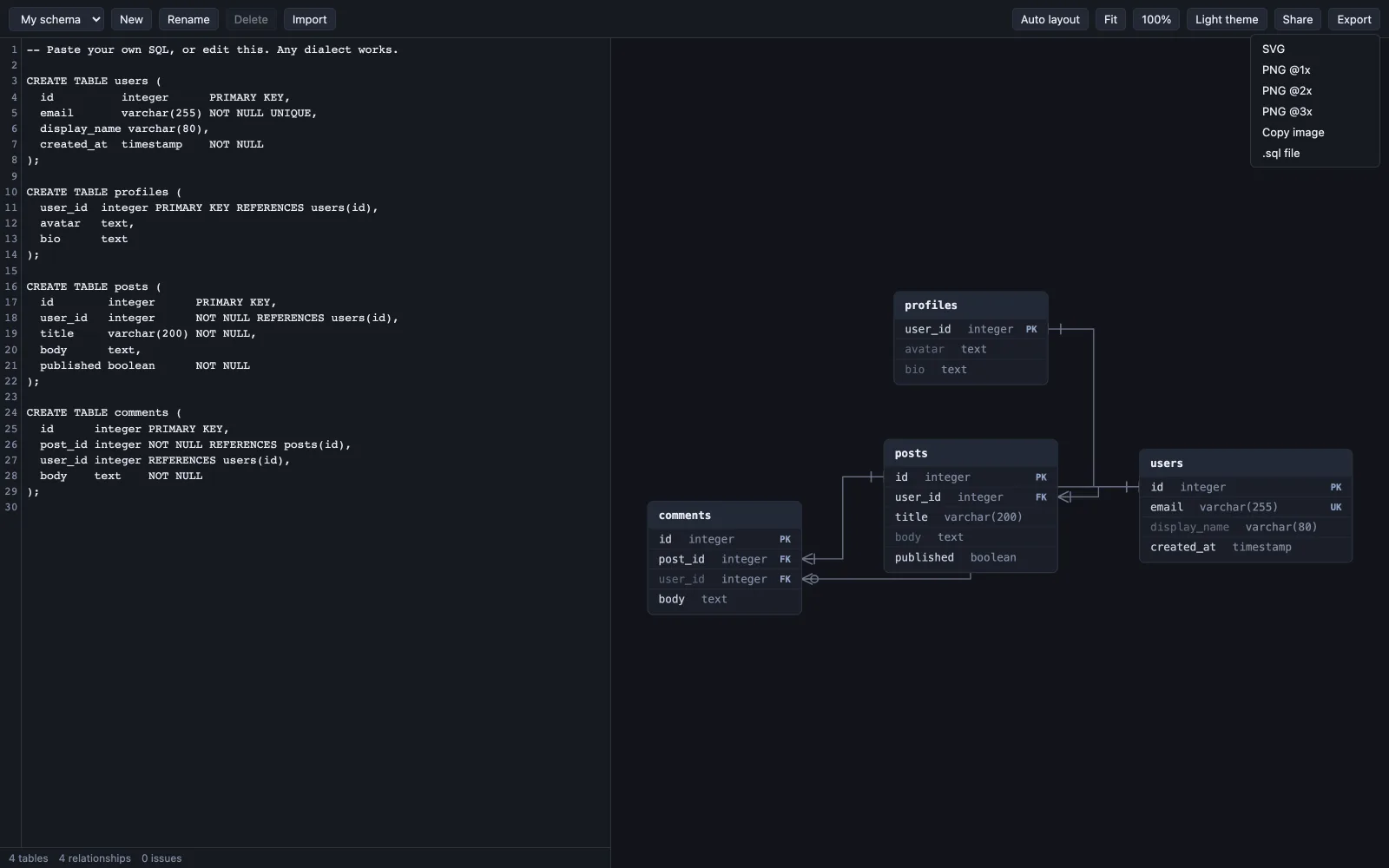Click the 'CREATE TABLE users (' line in editor
Viewport: 1389px width, 868px height.
94,81
